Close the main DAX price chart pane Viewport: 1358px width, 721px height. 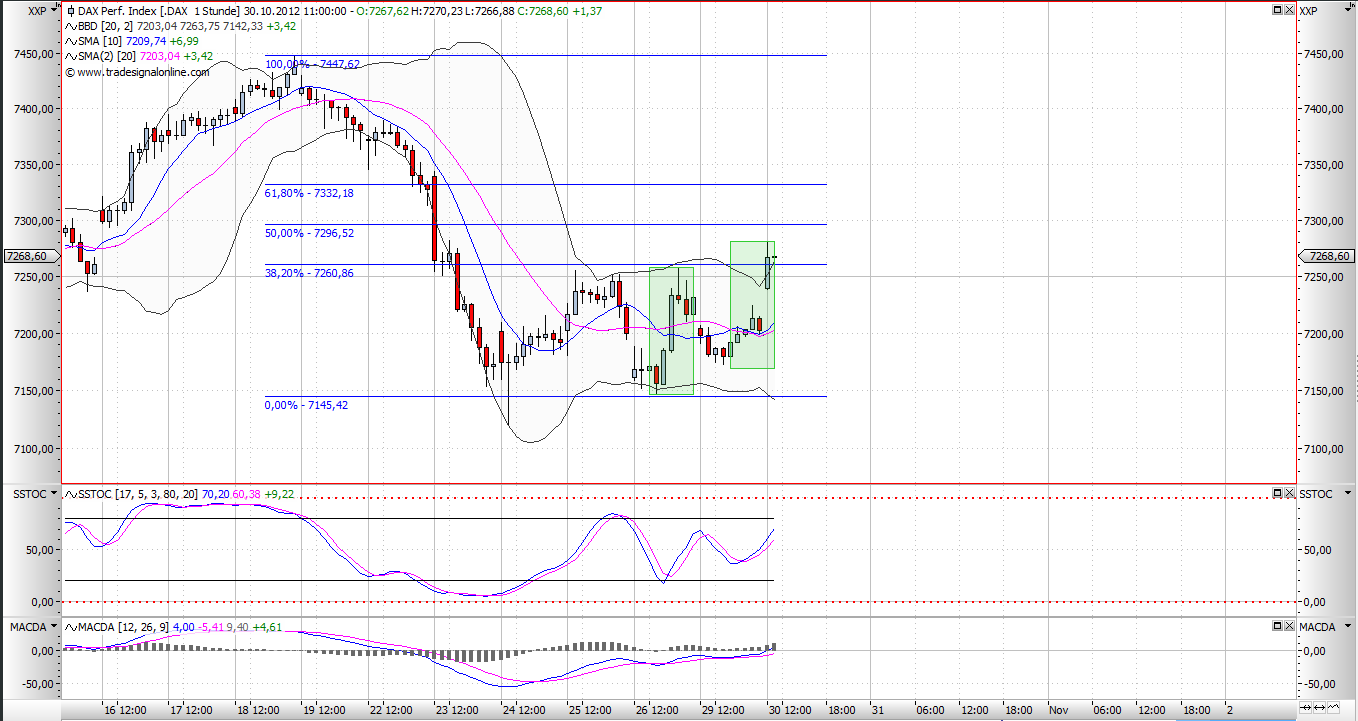1289,11
